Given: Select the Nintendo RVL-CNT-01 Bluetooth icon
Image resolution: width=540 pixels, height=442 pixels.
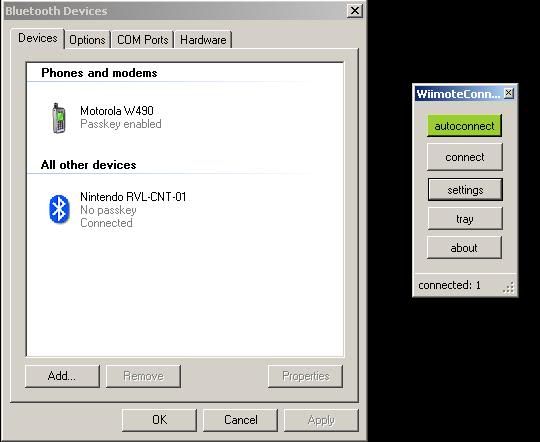Looking at the screenshot, I should pyautogui.click(x=59, y=209).
